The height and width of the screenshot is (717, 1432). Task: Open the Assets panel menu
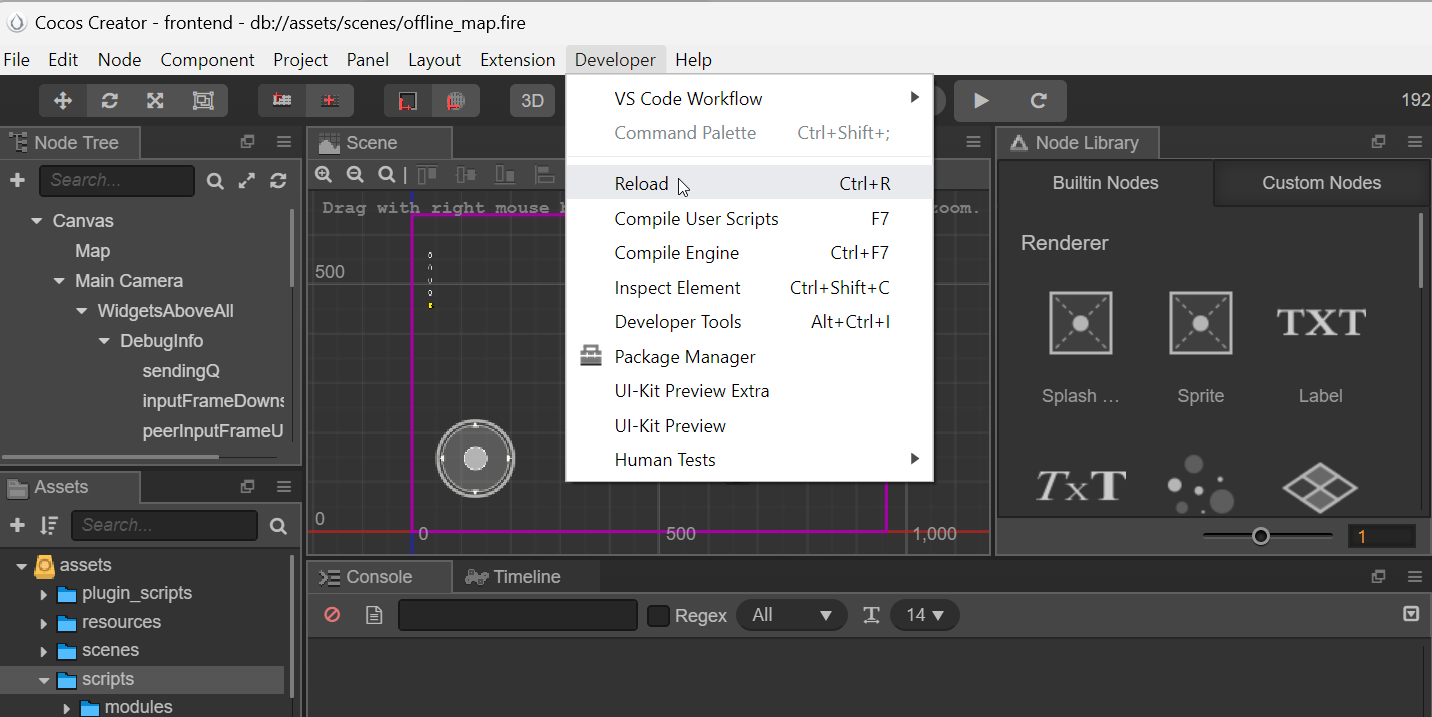point(284,487)
